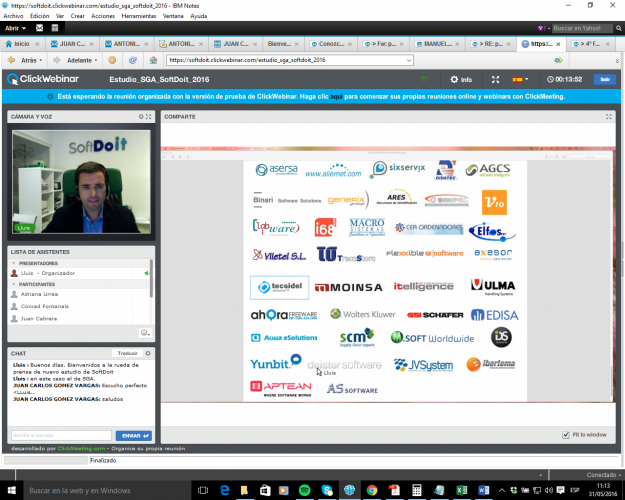625x500 pixels.
Task: Toggle the Fit to window checkbox
Action: (567, 435)
